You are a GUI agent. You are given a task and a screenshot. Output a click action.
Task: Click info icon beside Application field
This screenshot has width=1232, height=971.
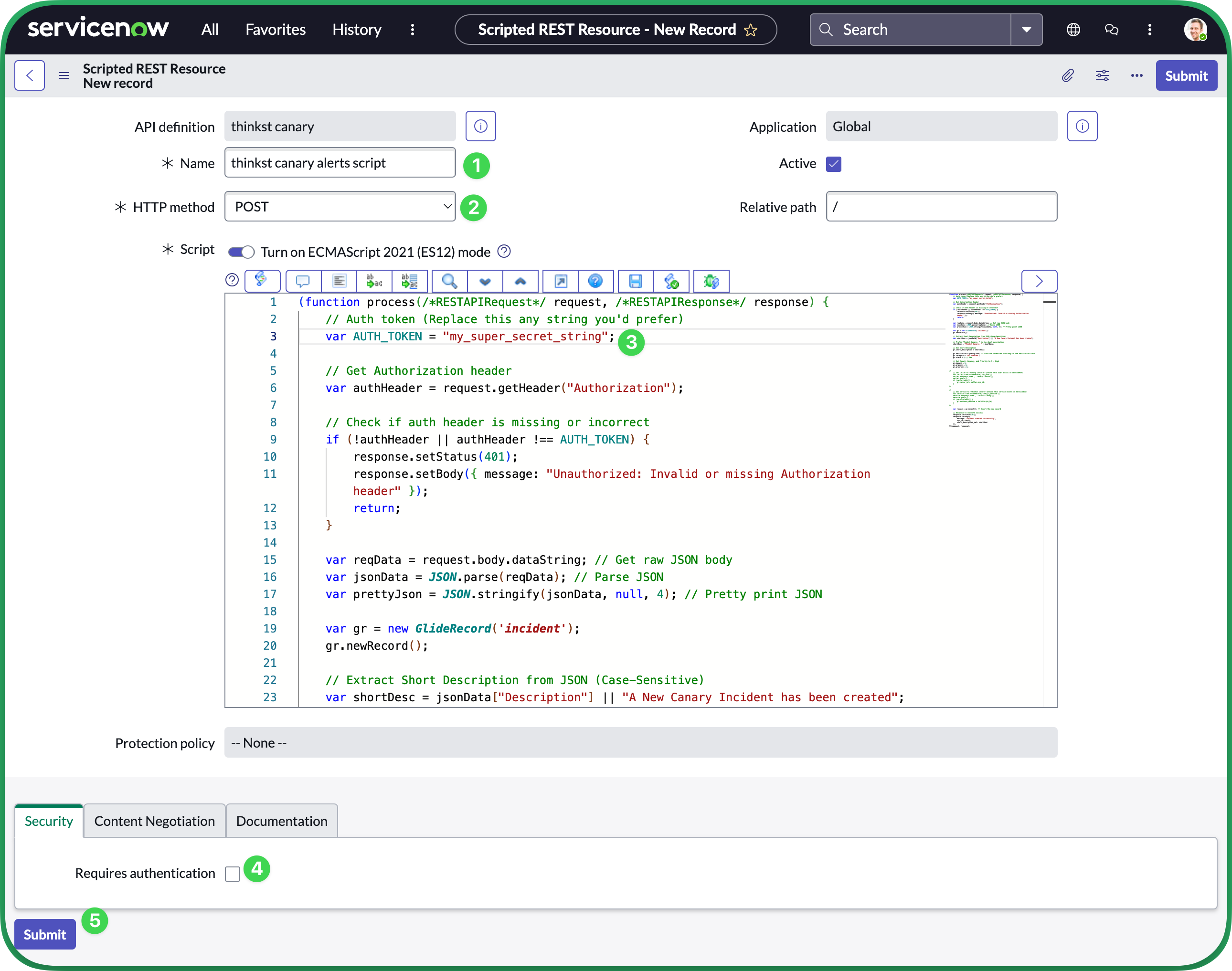[1082, 126]
